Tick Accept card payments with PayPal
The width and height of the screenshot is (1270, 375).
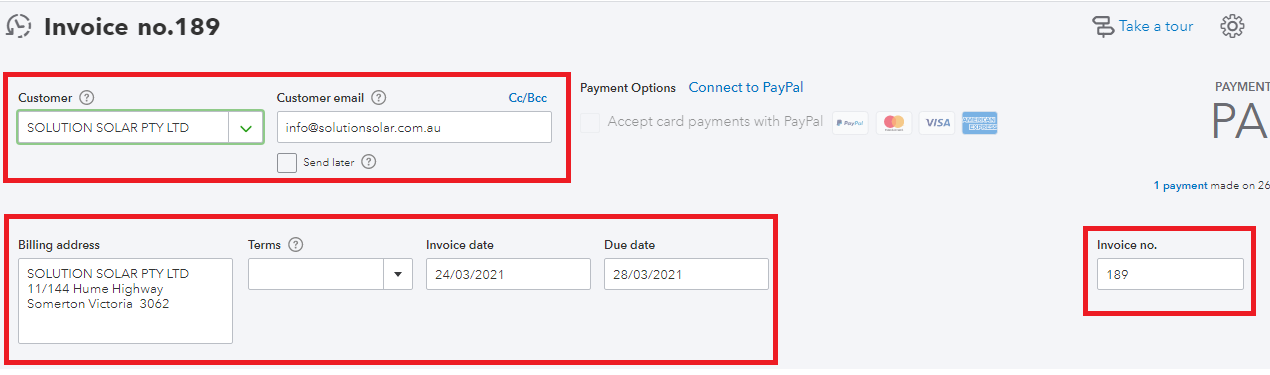590,122
